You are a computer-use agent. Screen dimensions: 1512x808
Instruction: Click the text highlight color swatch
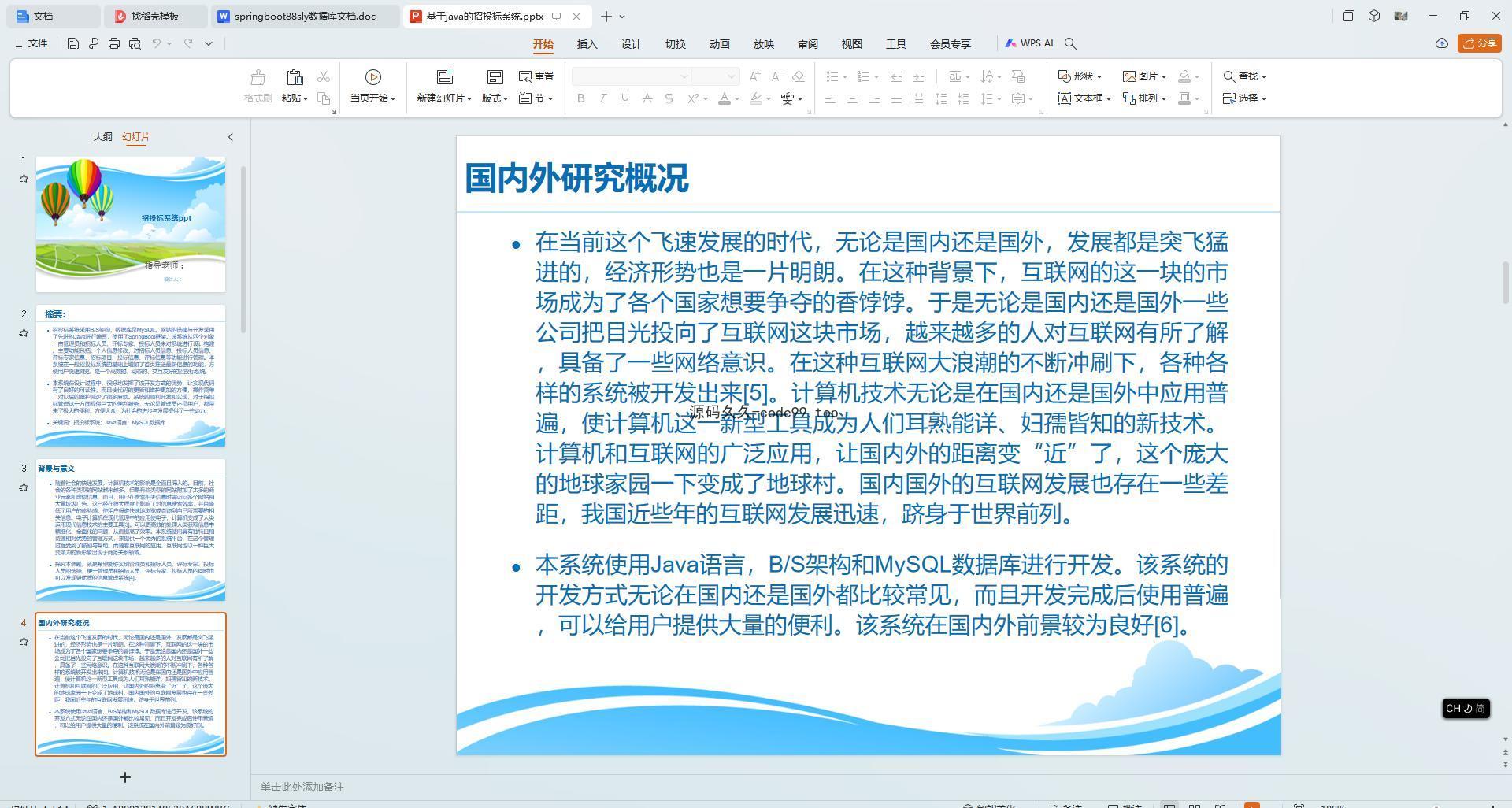pos(756,98)
